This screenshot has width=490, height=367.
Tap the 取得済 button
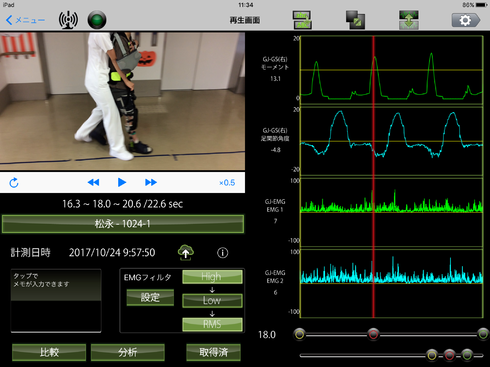(213, 352)
